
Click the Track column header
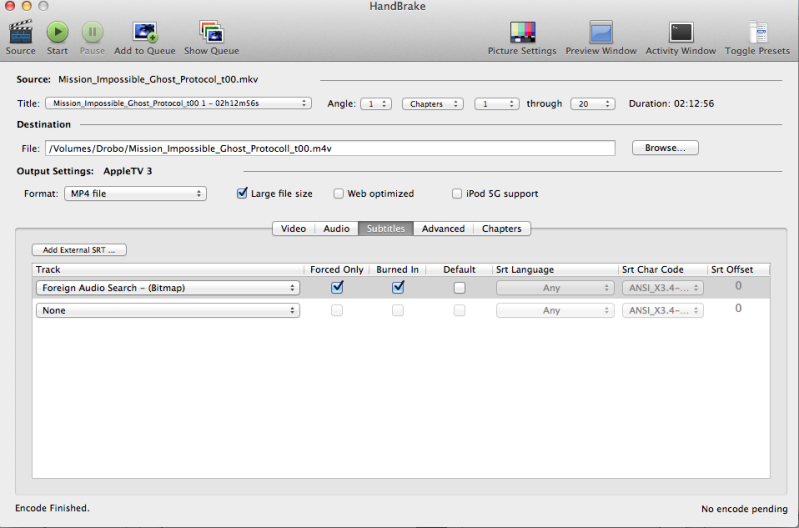pyautogui.click(x=169, y=270)
